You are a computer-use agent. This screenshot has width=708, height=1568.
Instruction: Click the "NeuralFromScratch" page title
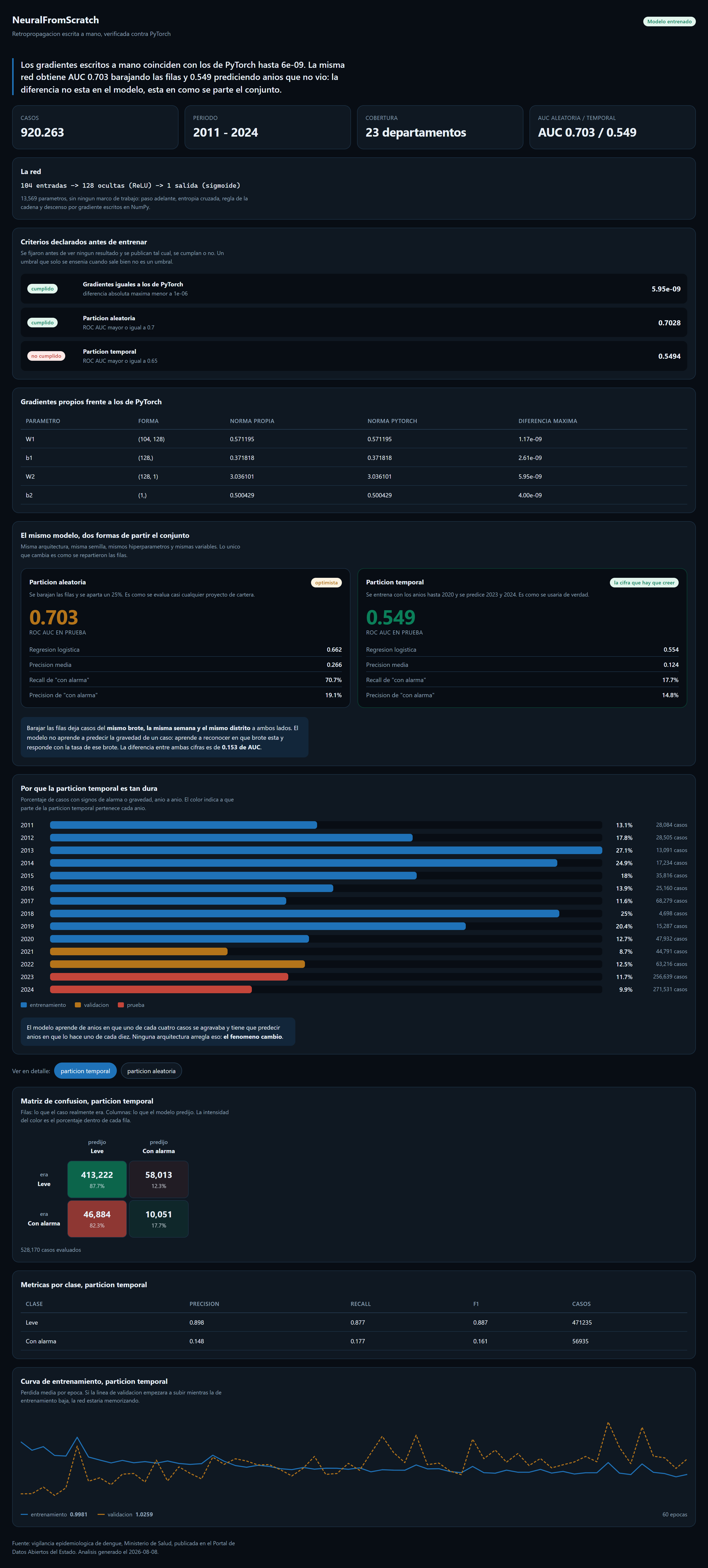pos(55,20)
